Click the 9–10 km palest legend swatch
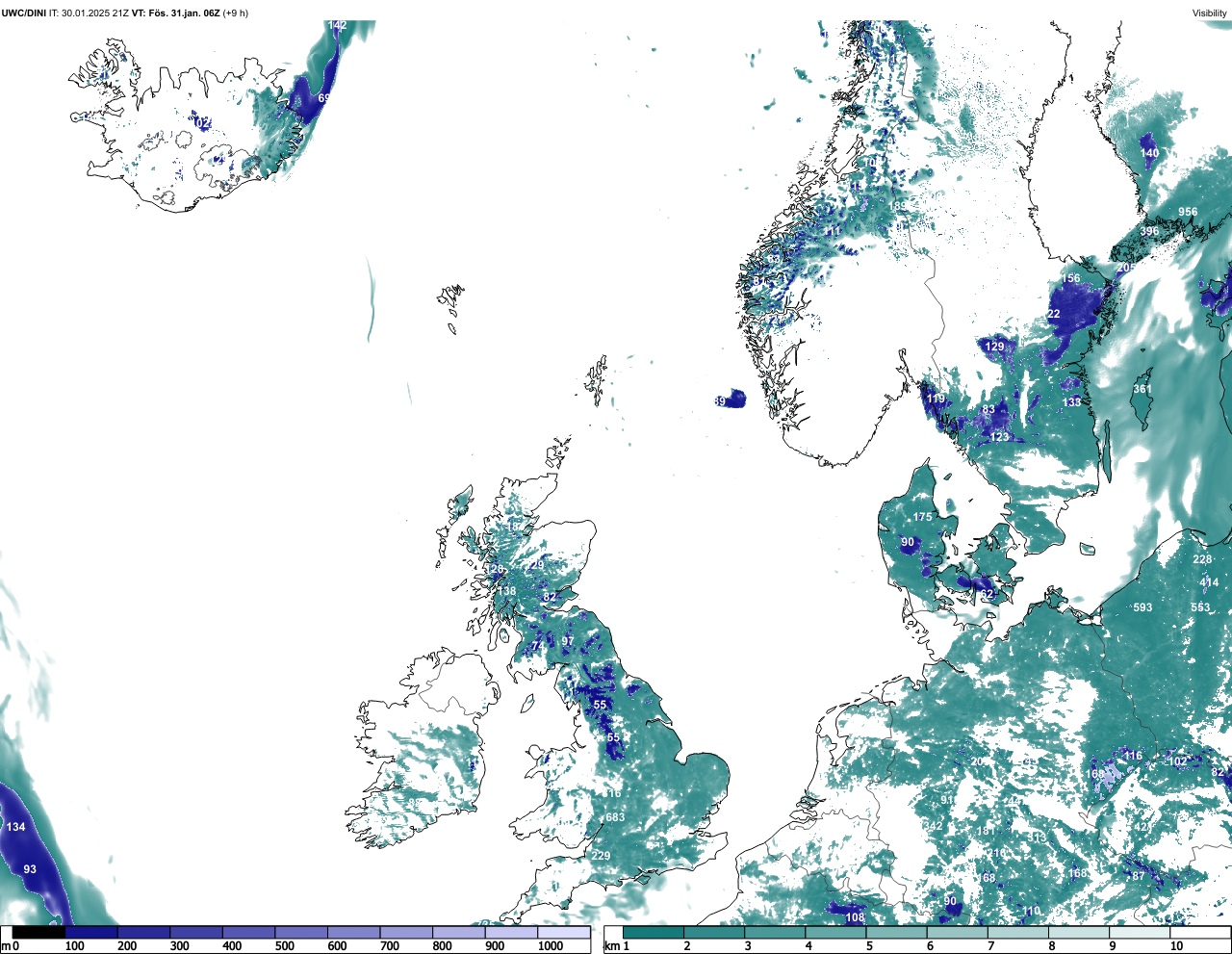 pos(1141,932)
